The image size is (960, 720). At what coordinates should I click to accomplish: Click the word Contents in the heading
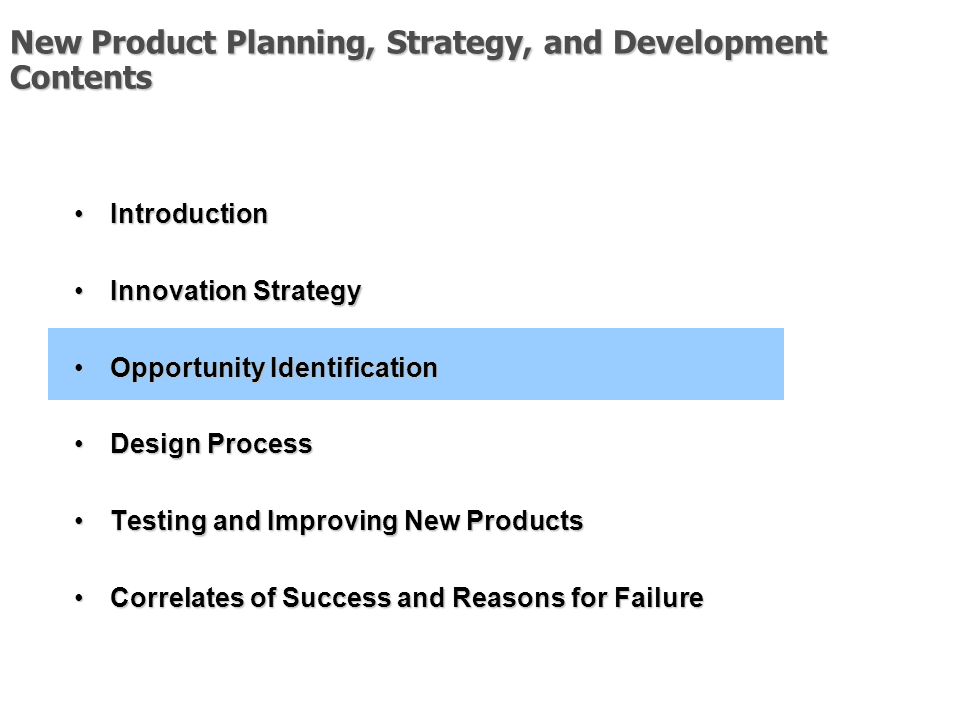coord(81,78)
